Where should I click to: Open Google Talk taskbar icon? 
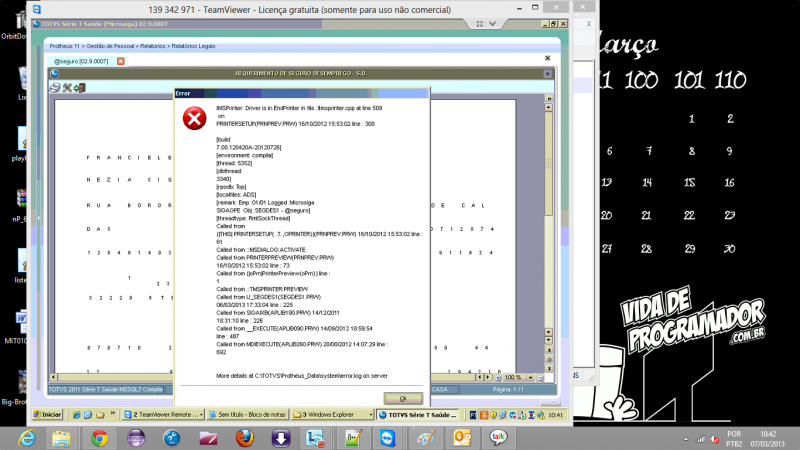tap(498, 438)
